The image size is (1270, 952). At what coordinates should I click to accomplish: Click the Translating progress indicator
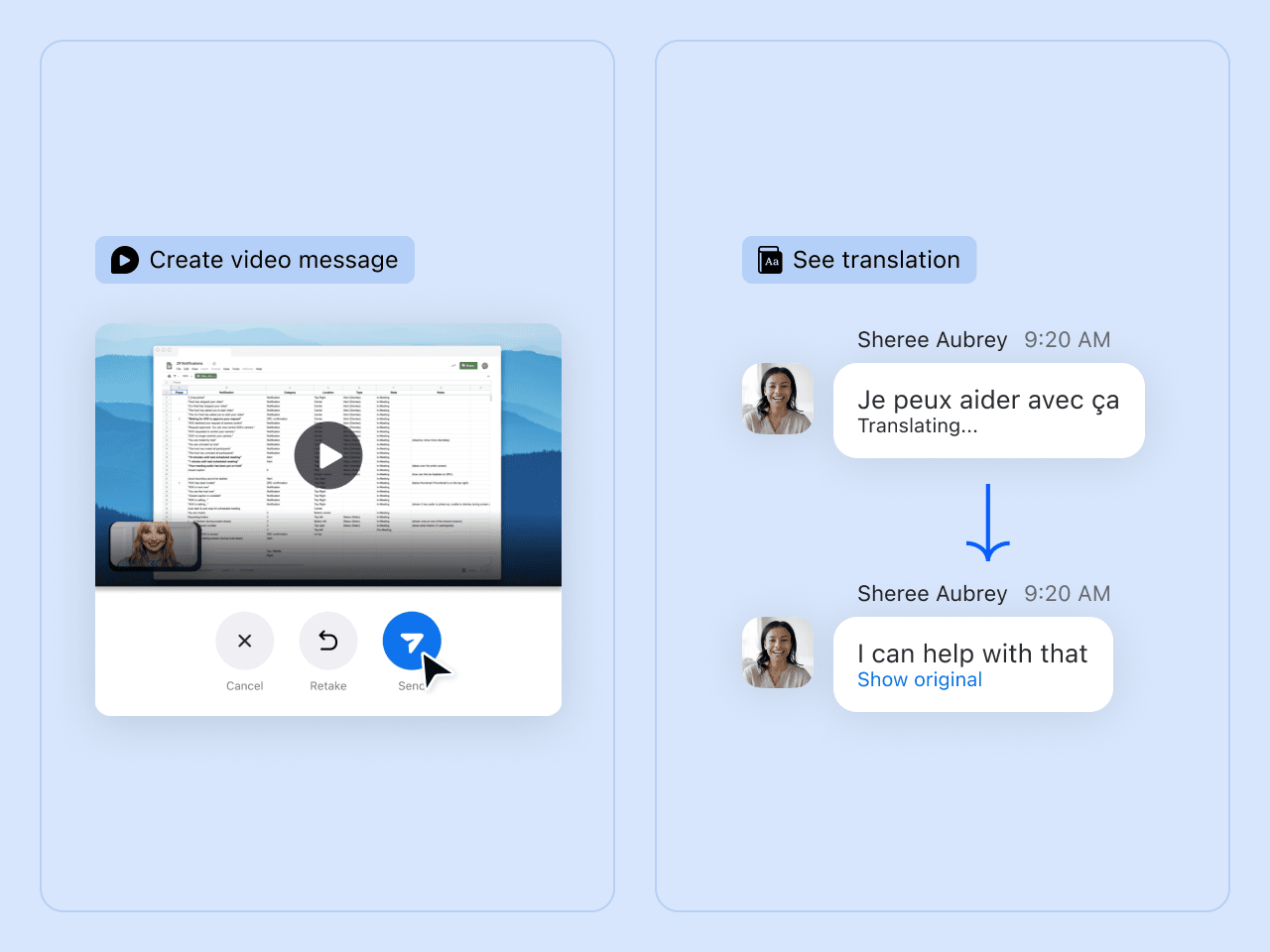pyautogui.click(x=918, y=425)
